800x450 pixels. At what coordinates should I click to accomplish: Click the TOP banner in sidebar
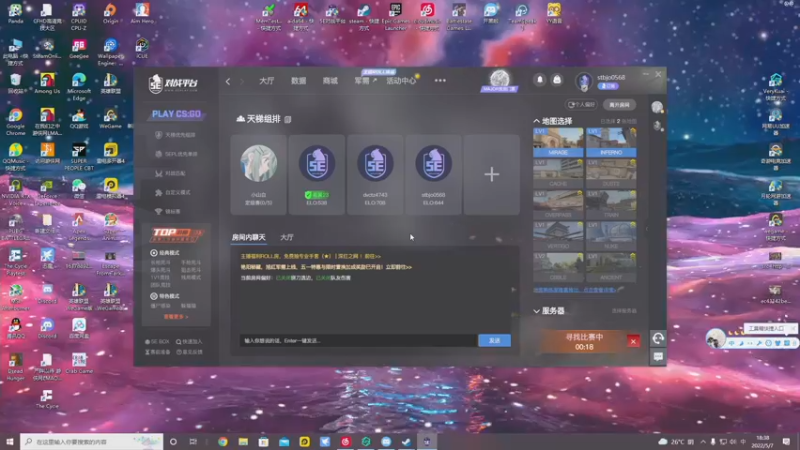tap(176, 235)
